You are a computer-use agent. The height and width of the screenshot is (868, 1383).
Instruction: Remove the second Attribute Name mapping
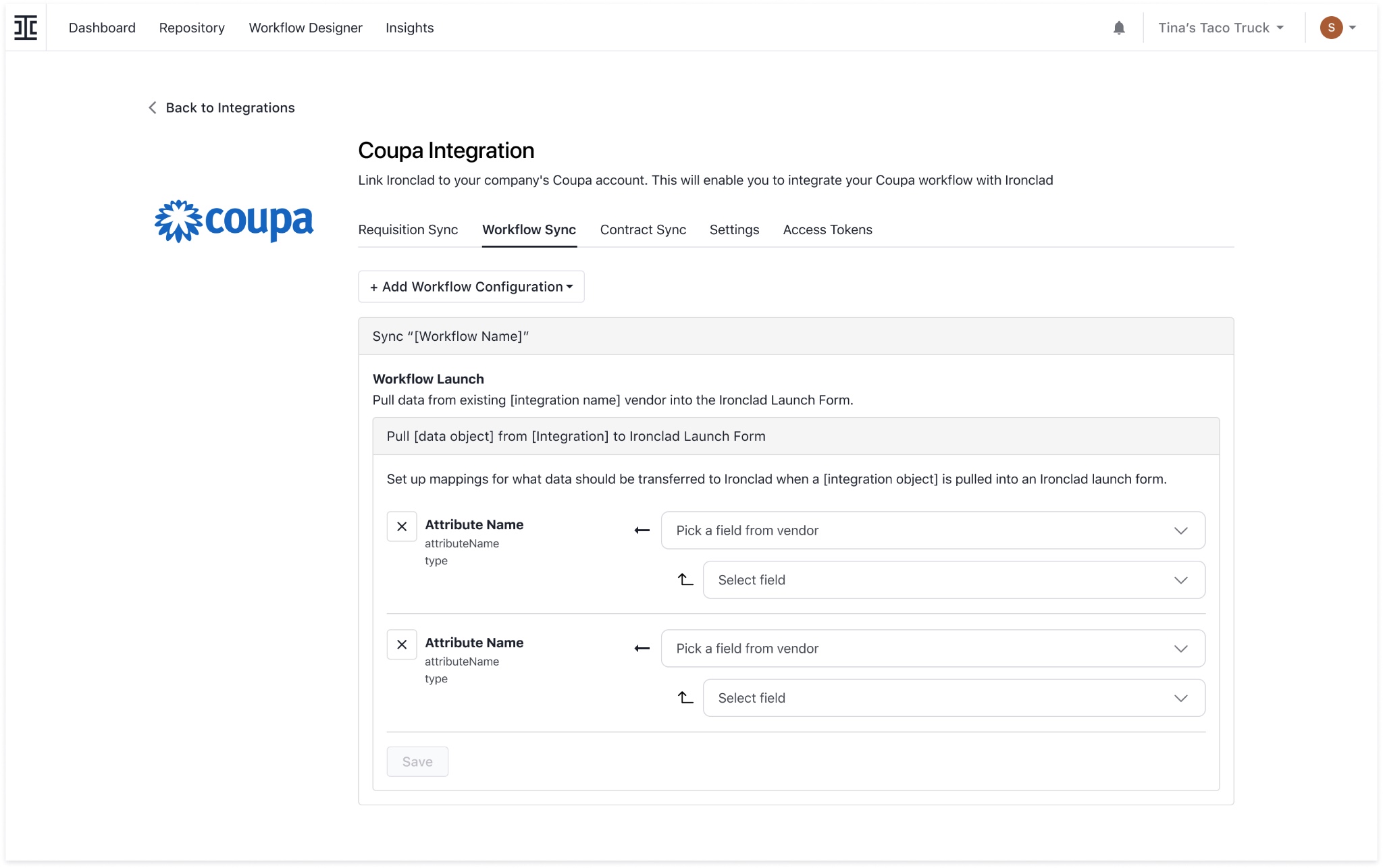[402, 645]
